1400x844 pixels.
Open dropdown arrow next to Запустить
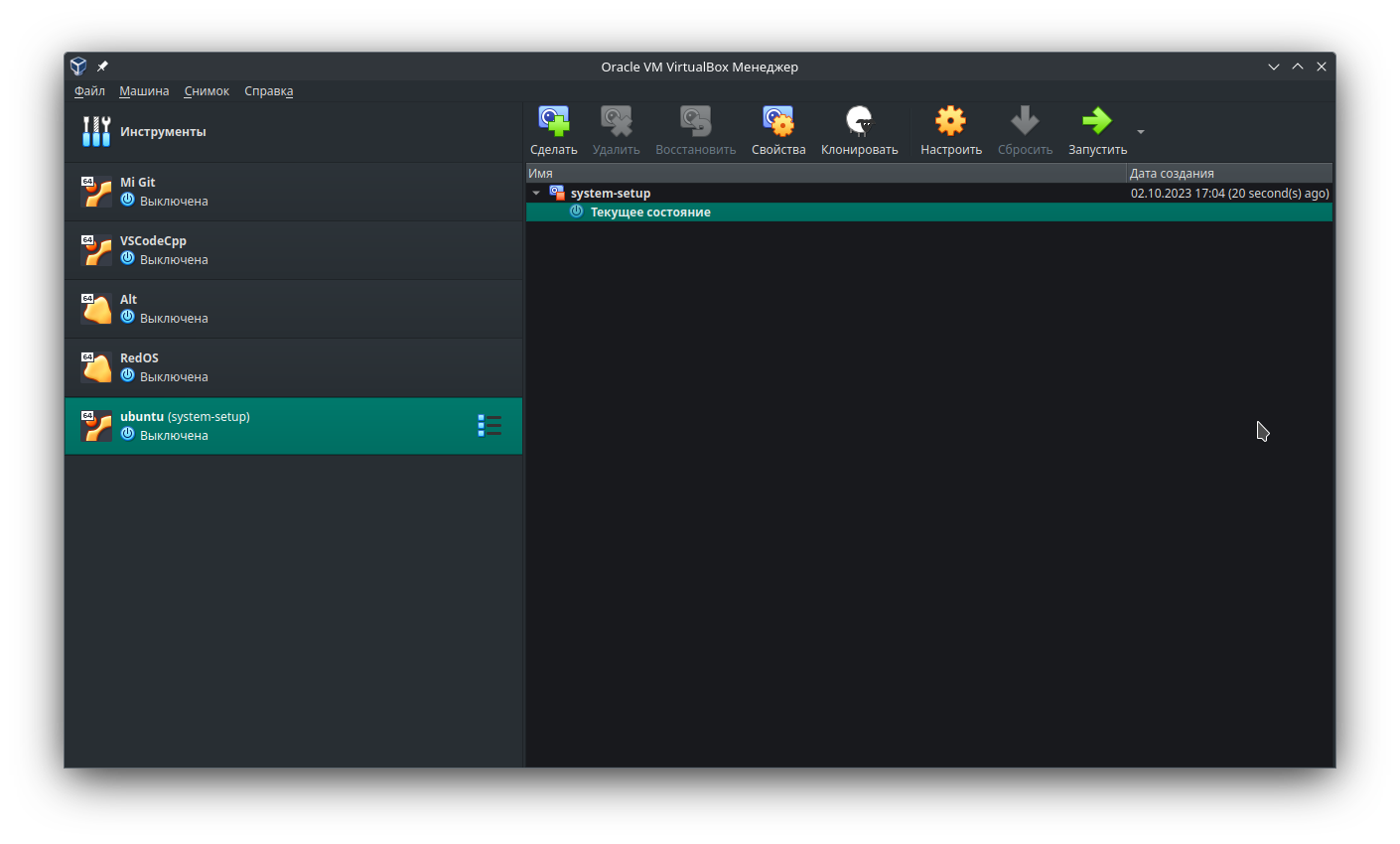1141,132
